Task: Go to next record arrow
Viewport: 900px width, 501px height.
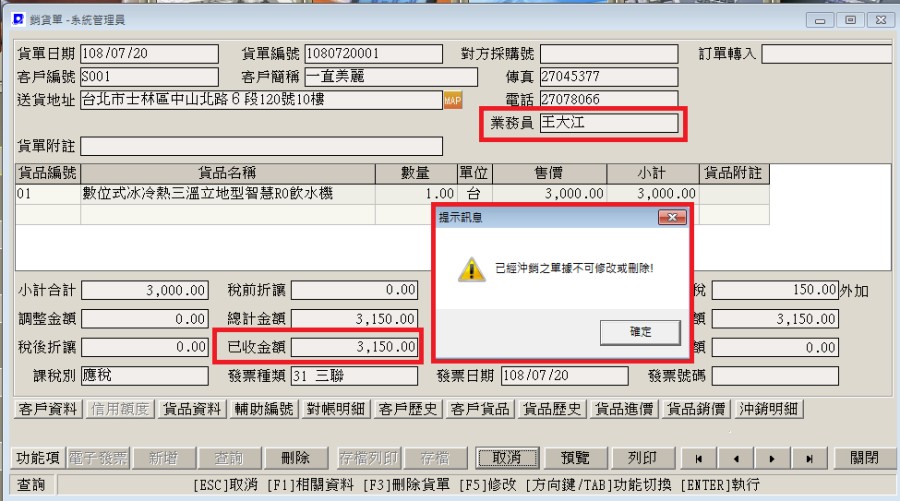Action: point(772,458)
